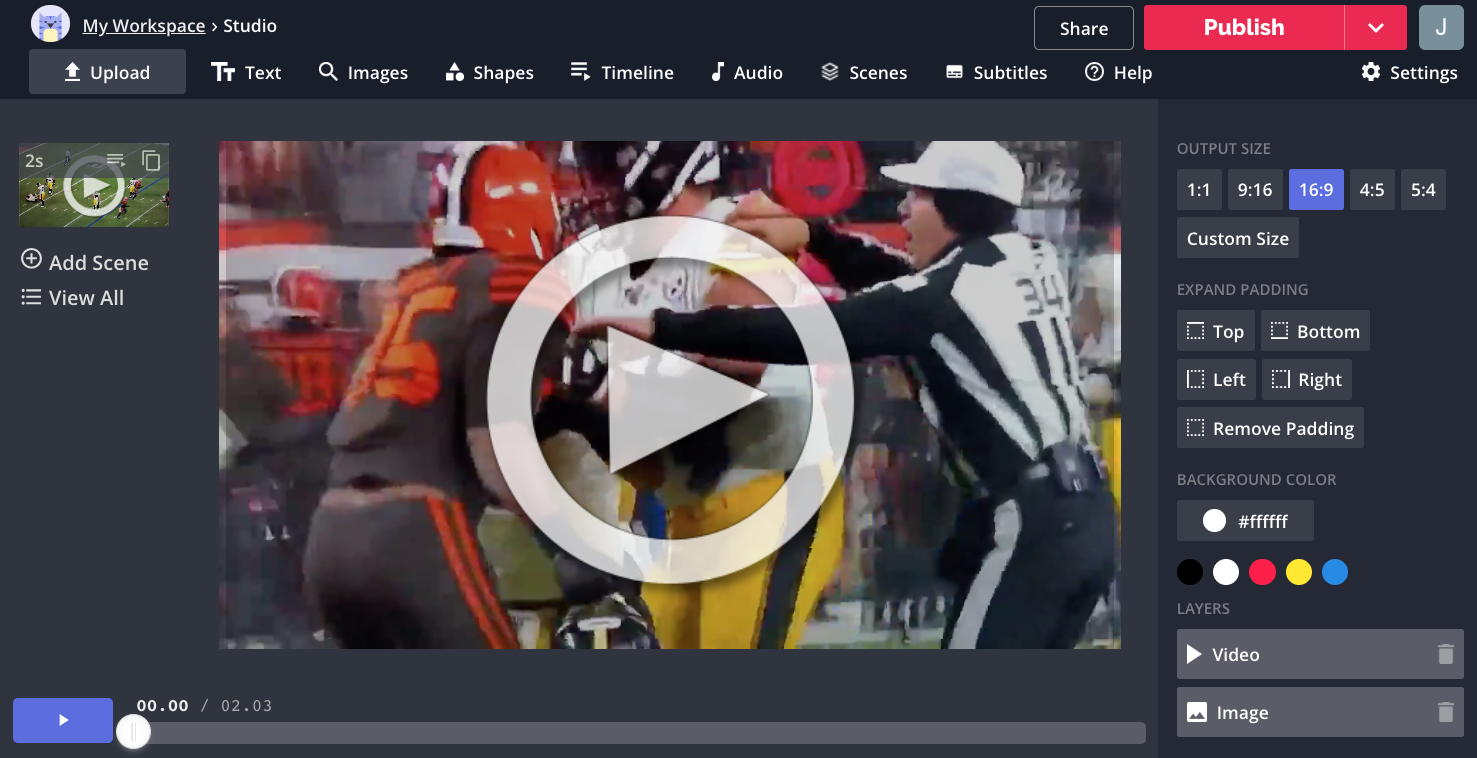Open the Settings gear

click(1409, 72)
